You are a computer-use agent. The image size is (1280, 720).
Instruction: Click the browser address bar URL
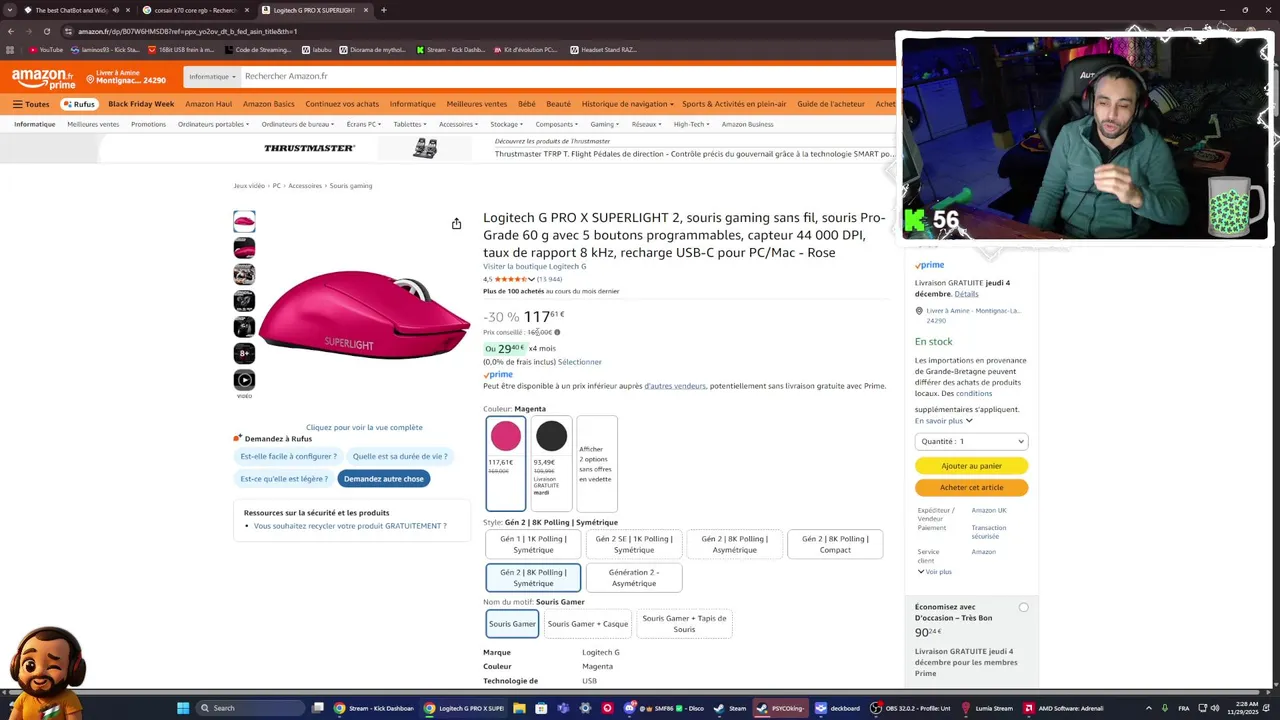point(188,31)
